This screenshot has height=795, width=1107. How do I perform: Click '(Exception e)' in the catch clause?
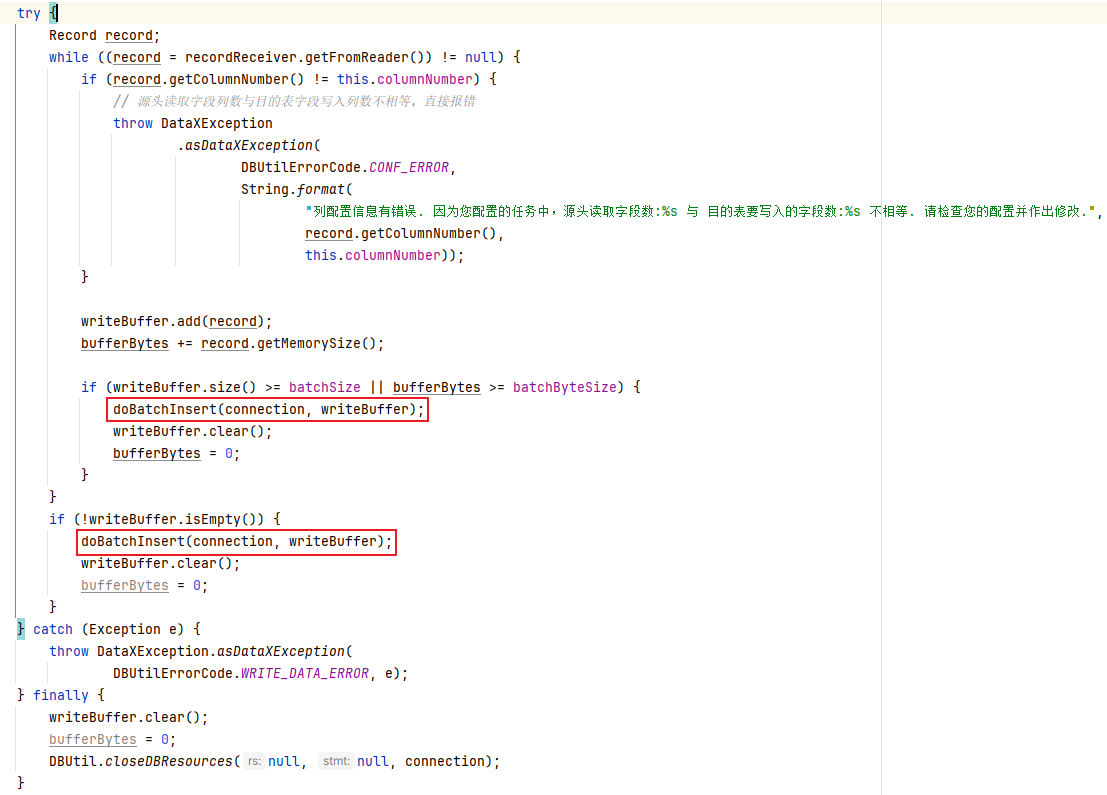(x=132, y=629)
